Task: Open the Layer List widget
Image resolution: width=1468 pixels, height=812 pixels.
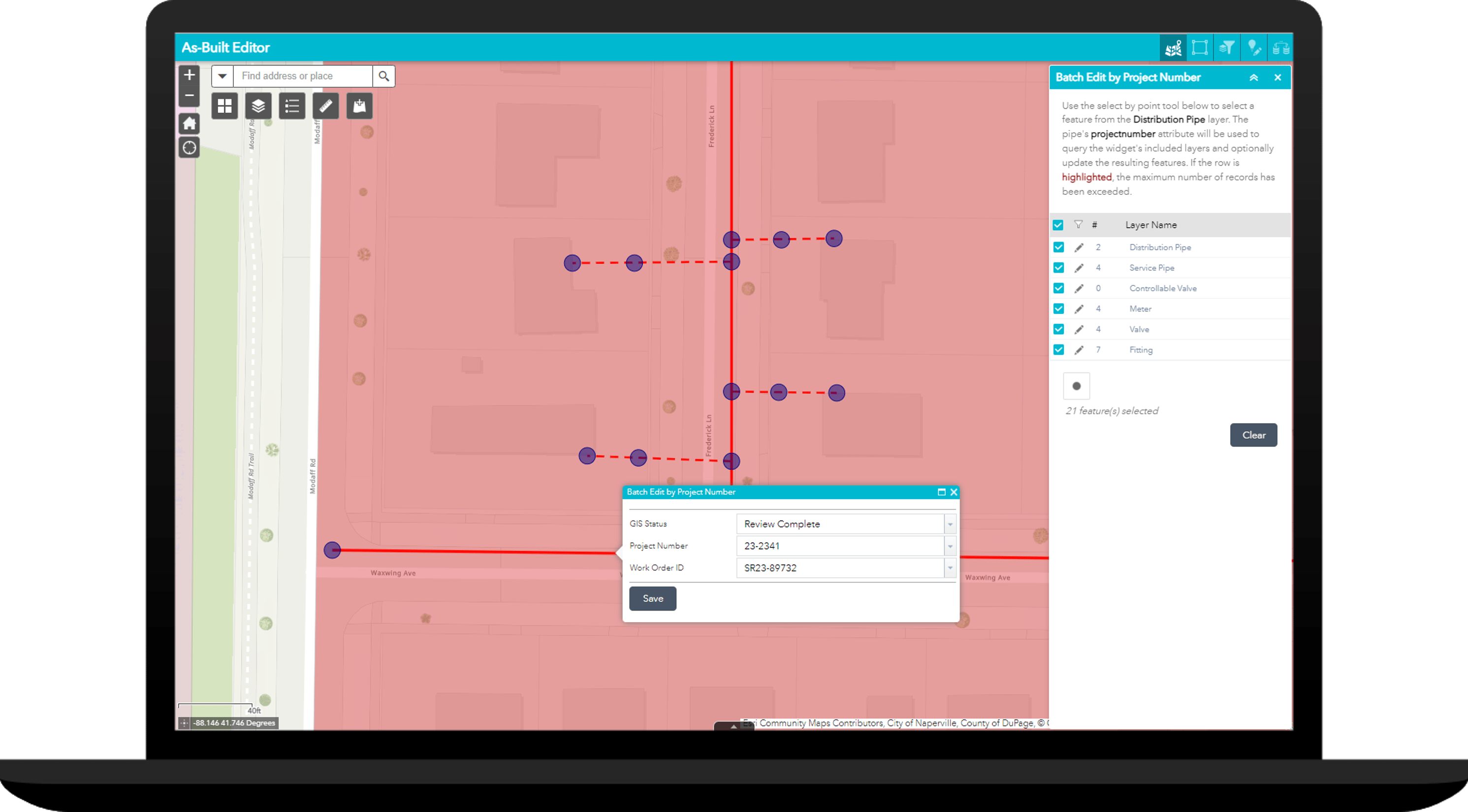Action: click(x=258, y=106)
